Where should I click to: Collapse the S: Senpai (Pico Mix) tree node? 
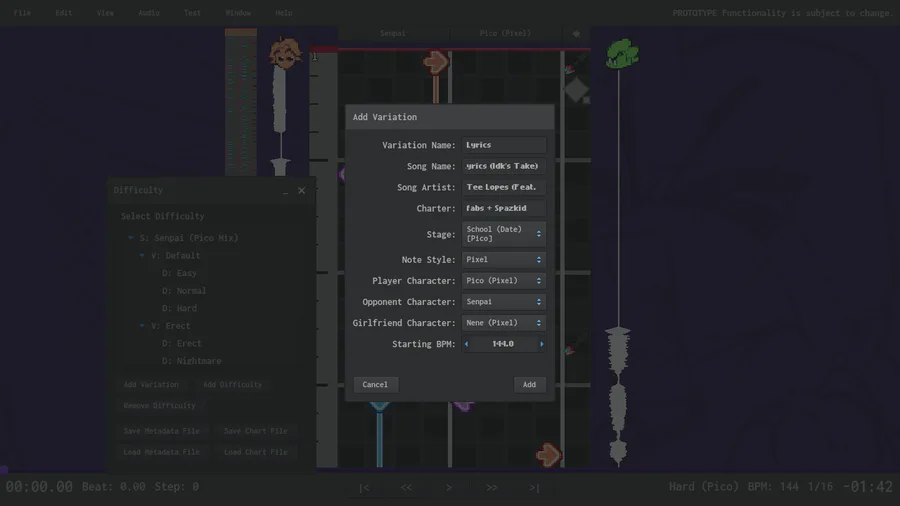pos(131,238)
